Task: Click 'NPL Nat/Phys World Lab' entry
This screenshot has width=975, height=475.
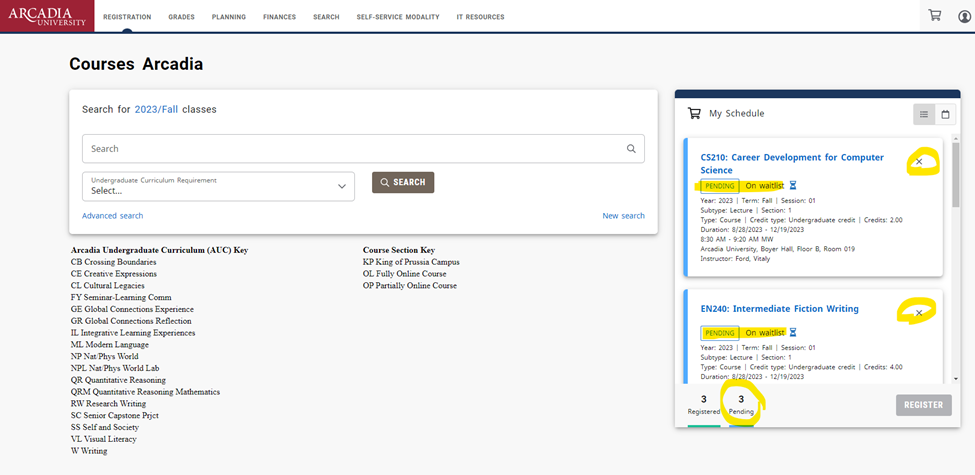Action: click(113, 368)
